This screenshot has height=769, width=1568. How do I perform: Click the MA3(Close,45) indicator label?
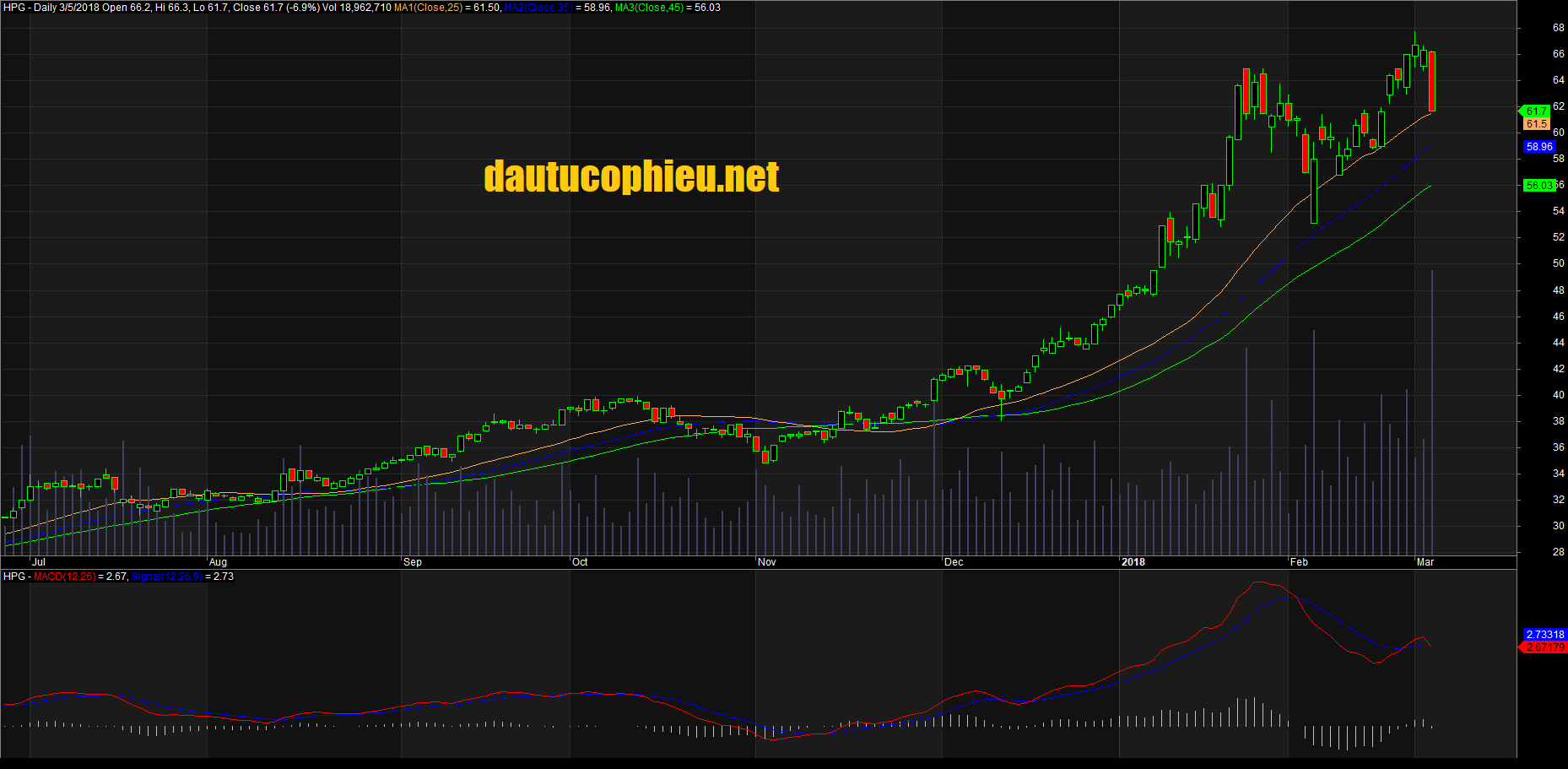(x=649, y=8)
